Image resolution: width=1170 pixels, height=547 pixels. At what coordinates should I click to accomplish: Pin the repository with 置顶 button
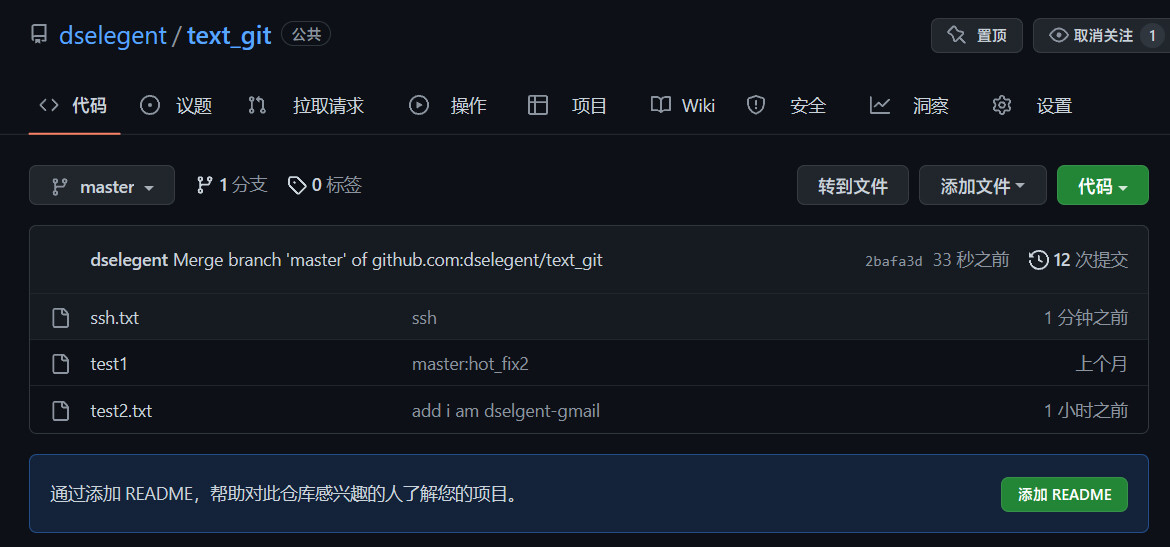(x=977, y=35)
